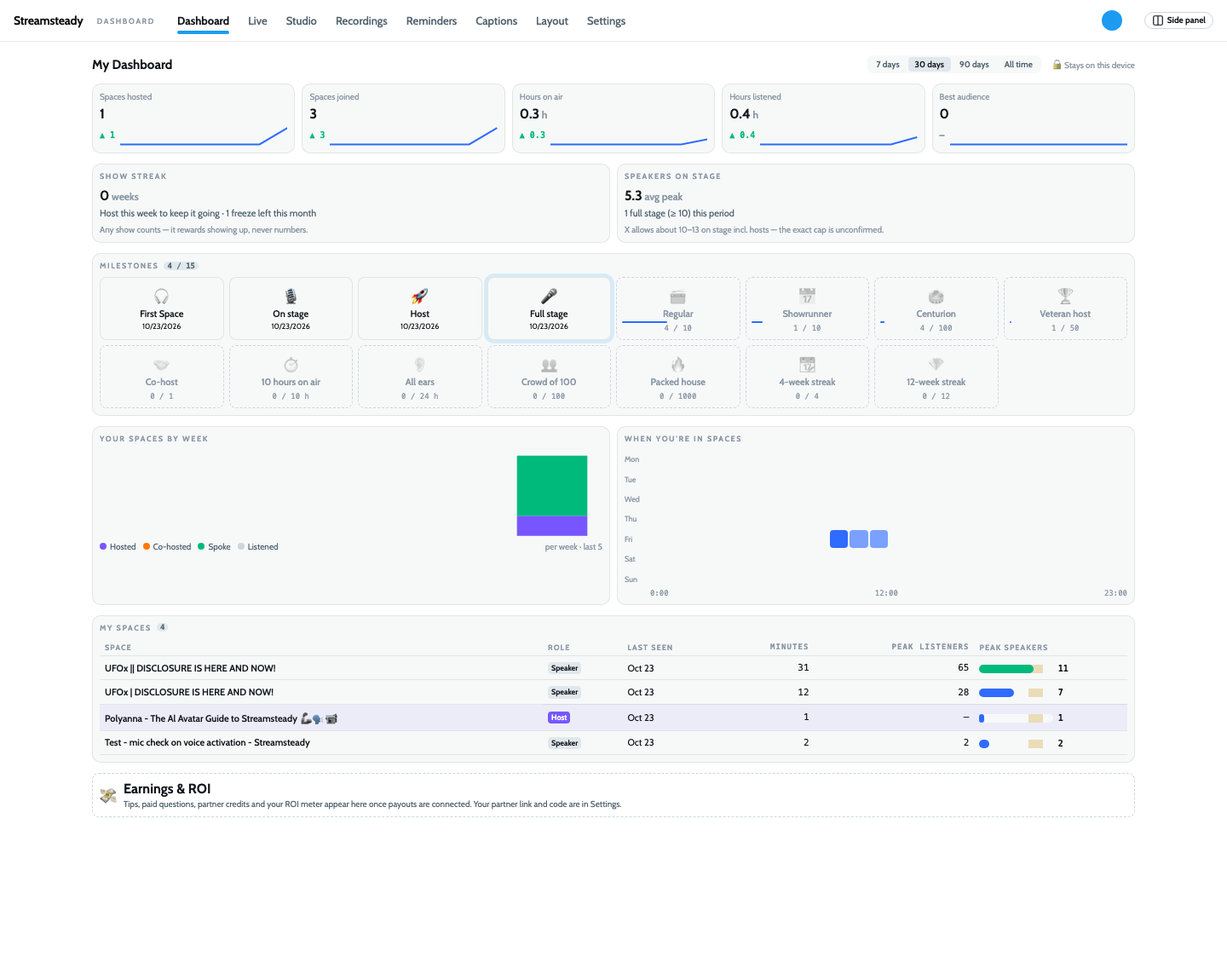Open the Recordings tab
This screenshot has width=1227, height=980.
tap(361, 21)
